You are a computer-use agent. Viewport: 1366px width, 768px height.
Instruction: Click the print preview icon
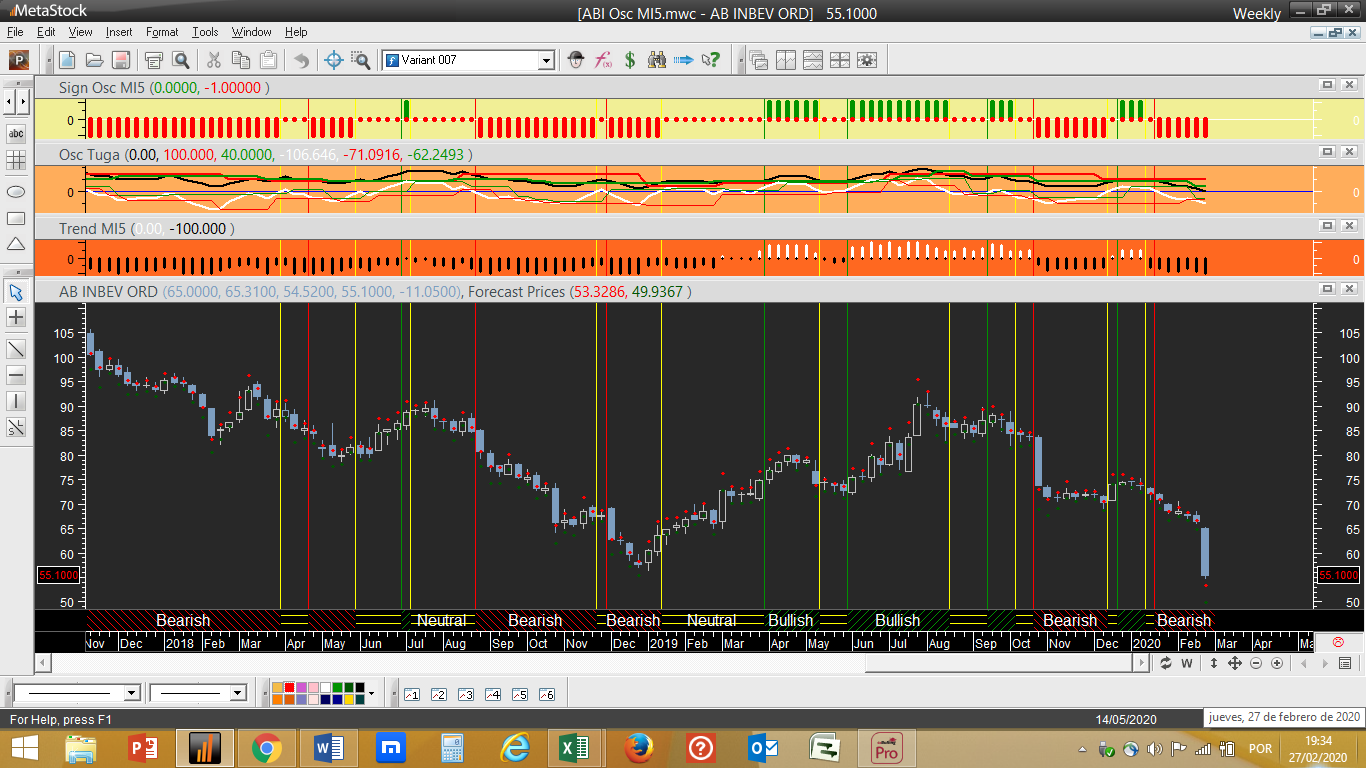(181, 60)
